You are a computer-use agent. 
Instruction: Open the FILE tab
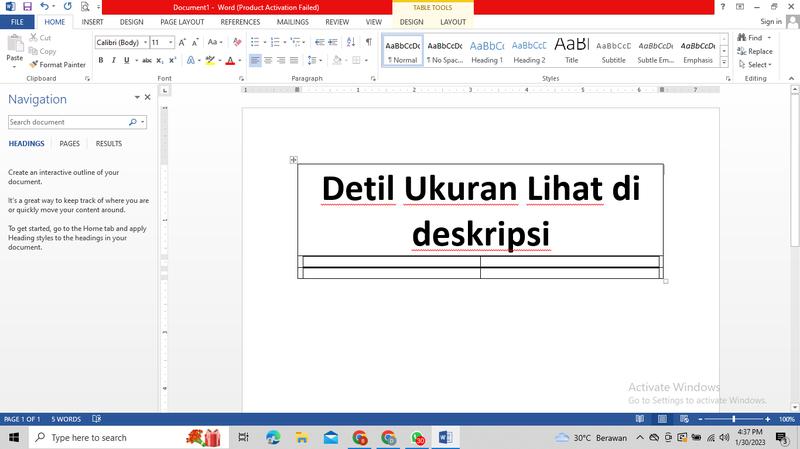pos(17,22)
